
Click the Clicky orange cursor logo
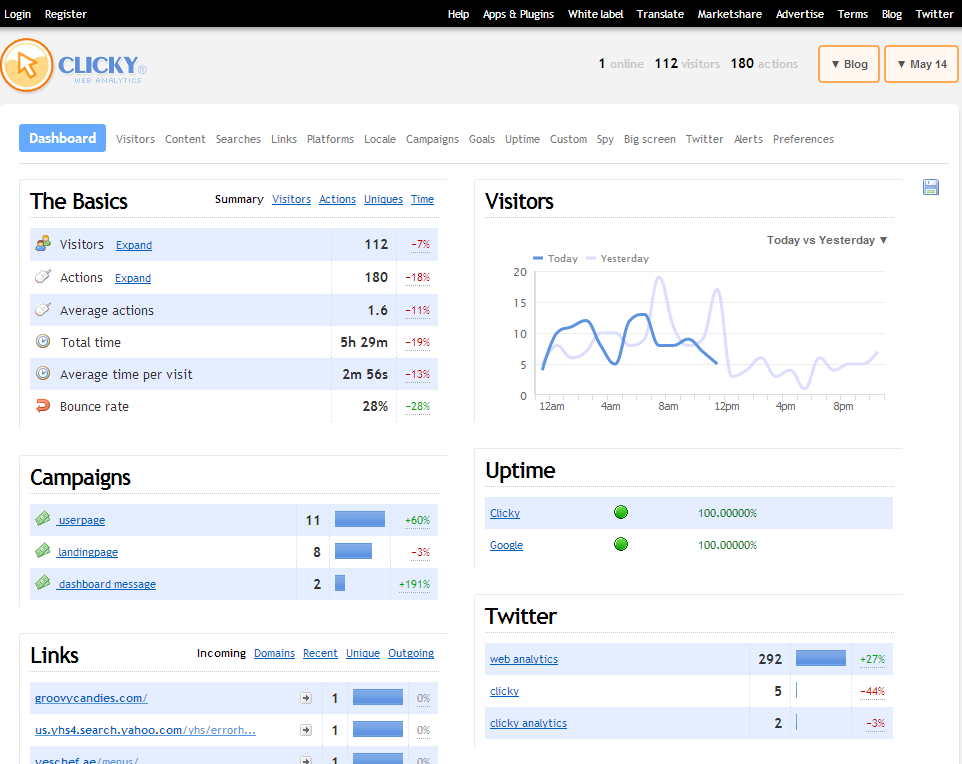[x=27, y=65]
